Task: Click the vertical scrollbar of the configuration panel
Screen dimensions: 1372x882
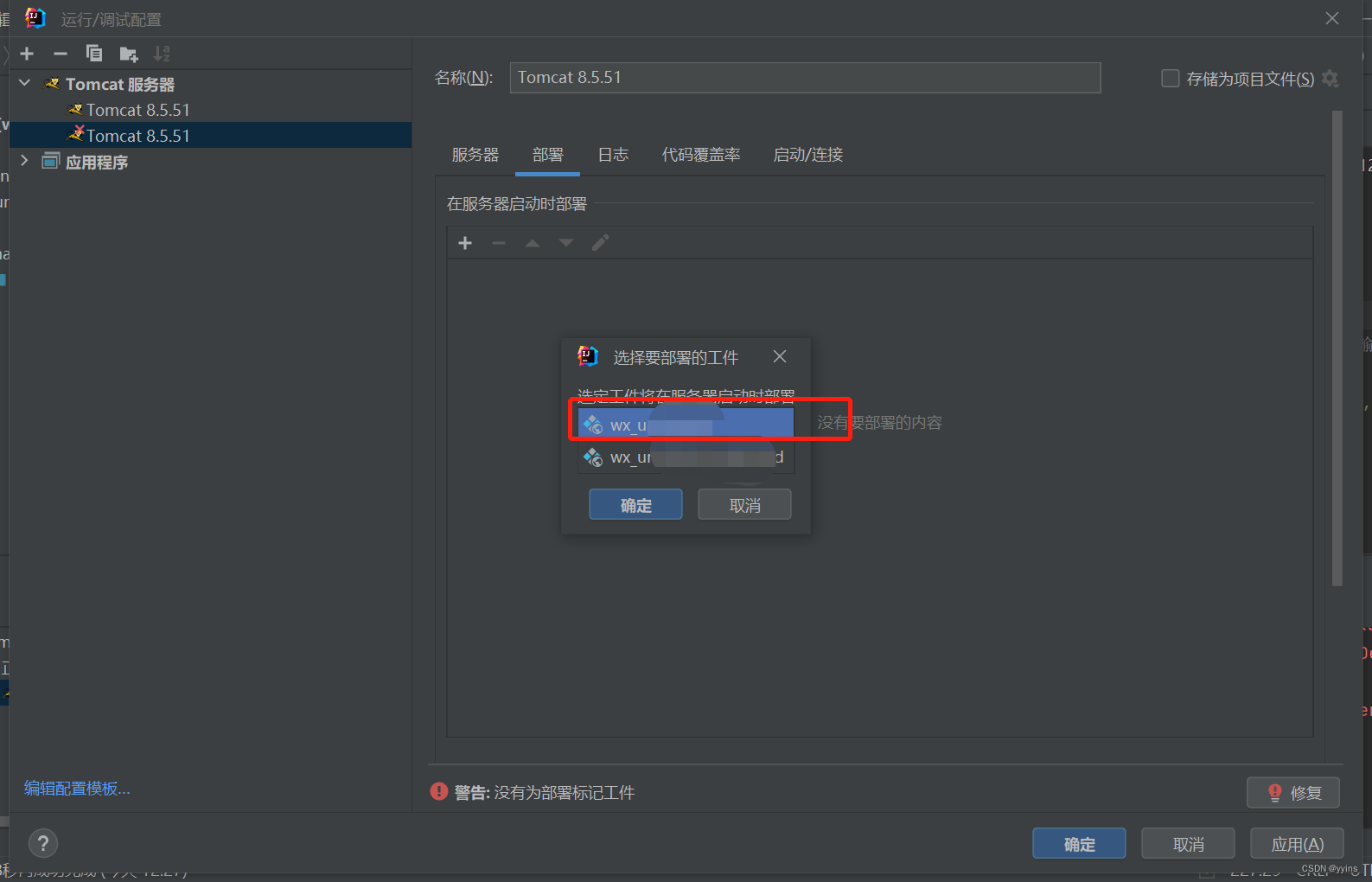Action: [x=1337, y=348]
